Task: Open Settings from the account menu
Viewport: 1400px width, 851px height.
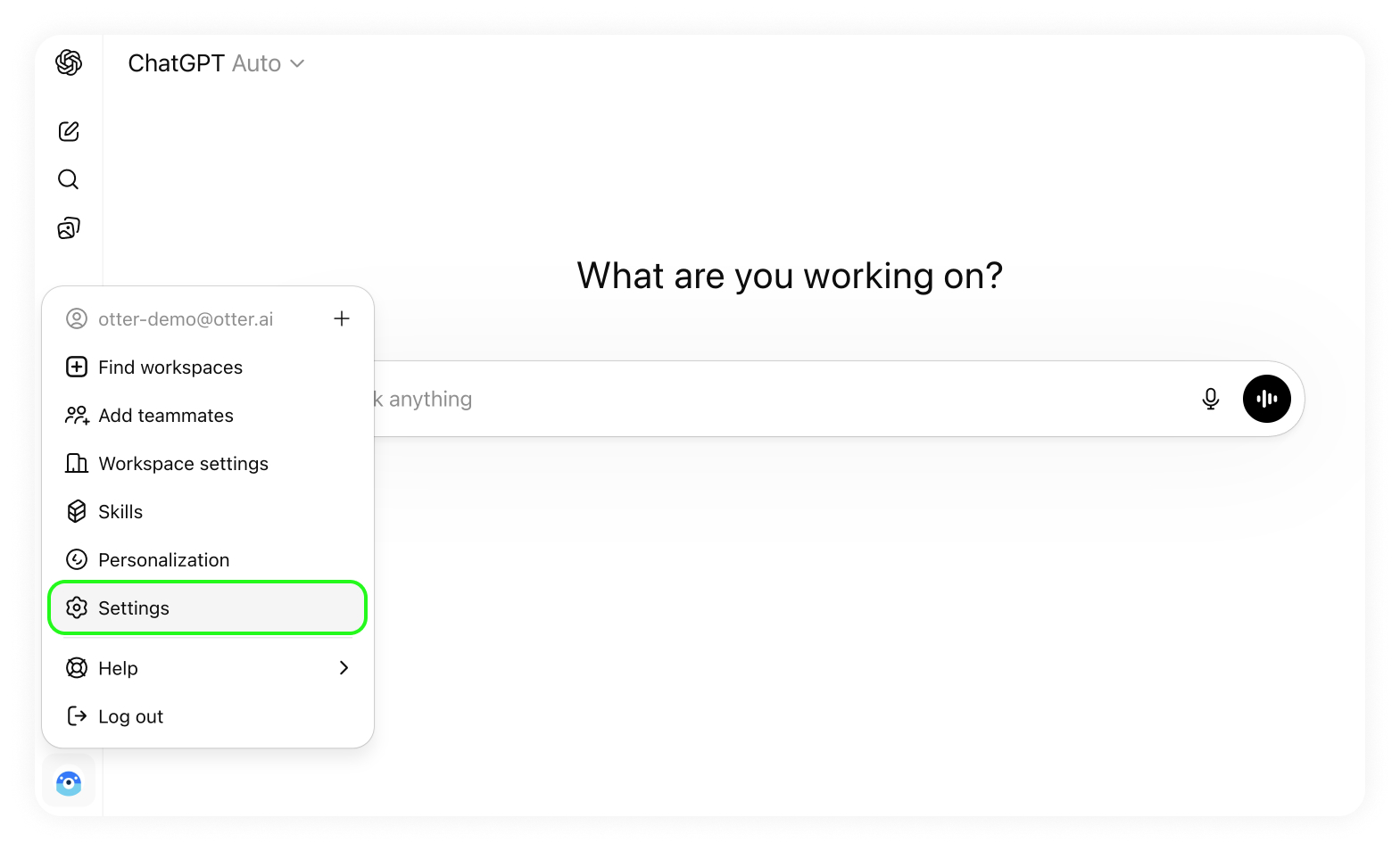Action: (134, 608)
